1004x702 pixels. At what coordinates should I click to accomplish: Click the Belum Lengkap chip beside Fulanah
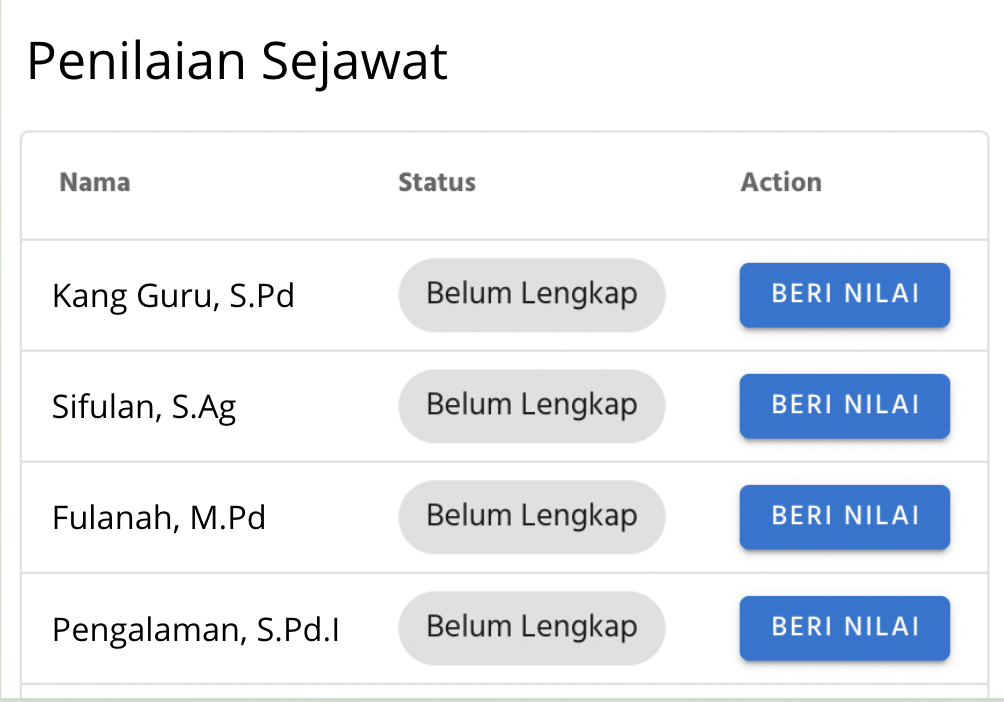[x=531, y=517]
